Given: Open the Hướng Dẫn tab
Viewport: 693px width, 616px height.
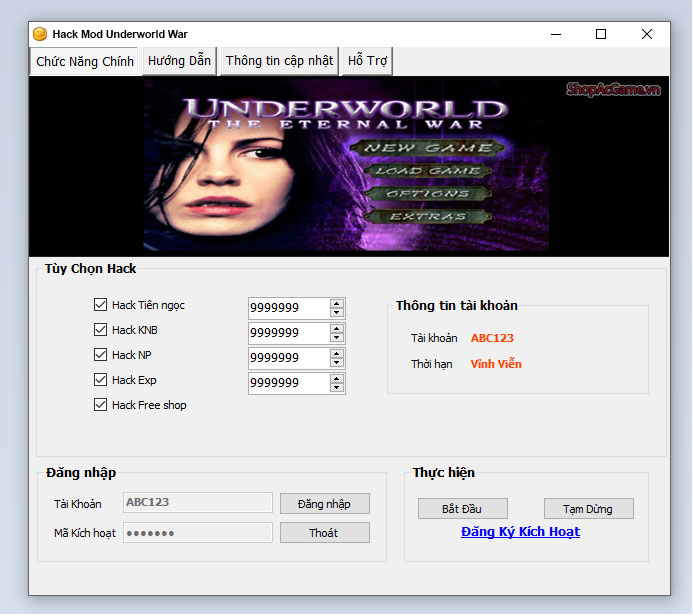Looking at the screenshot, I should (x=179, y=61).
